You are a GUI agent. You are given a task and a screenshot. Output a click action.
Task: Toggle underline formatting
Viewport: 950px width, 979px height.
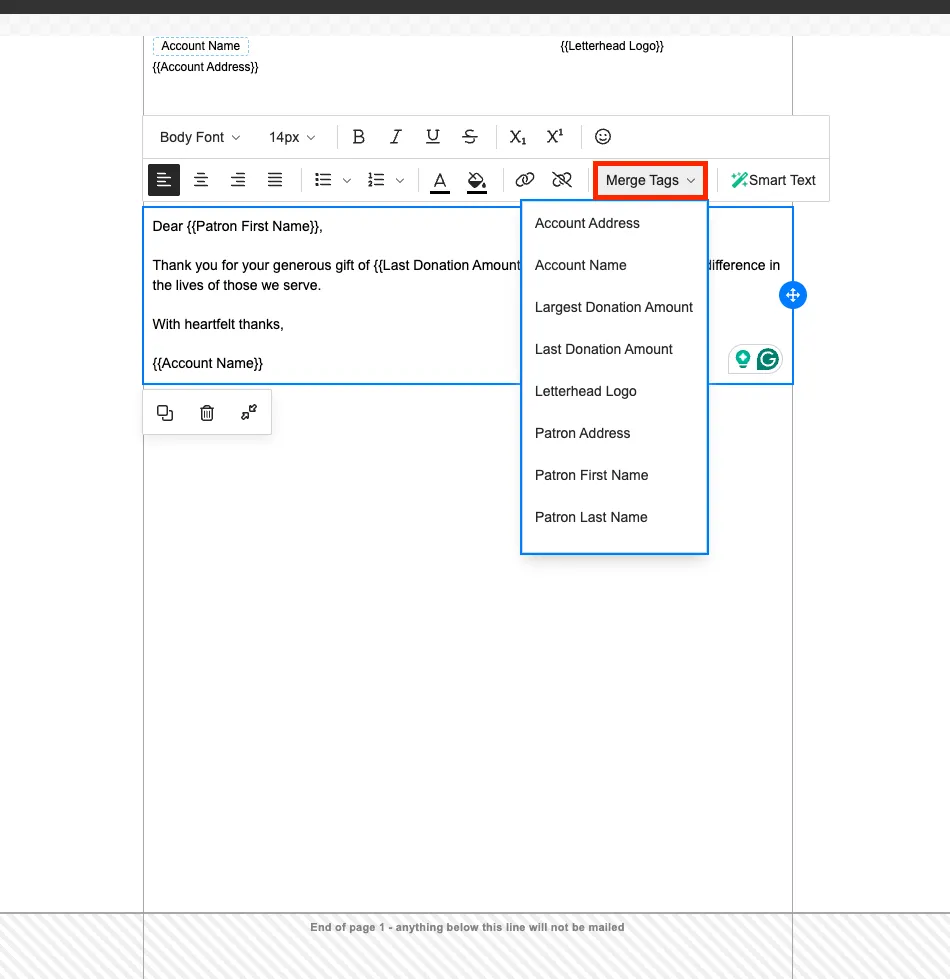pos(433,137)
